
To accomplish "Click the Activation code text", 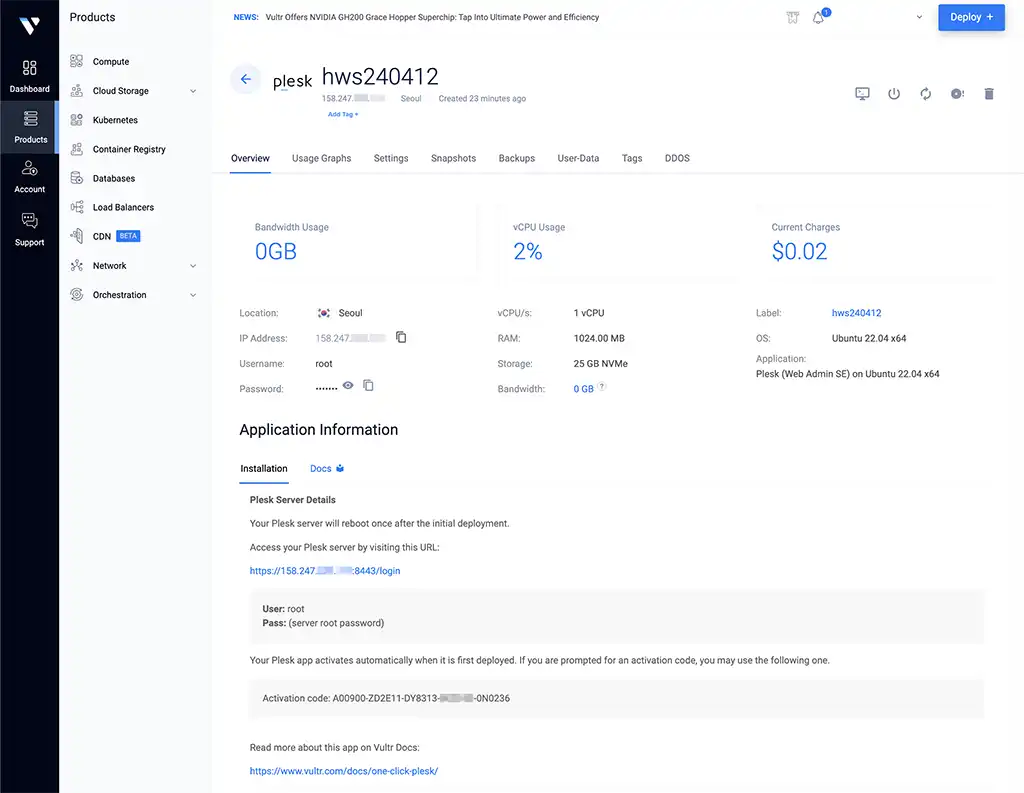I will click(x=386, y=698).
